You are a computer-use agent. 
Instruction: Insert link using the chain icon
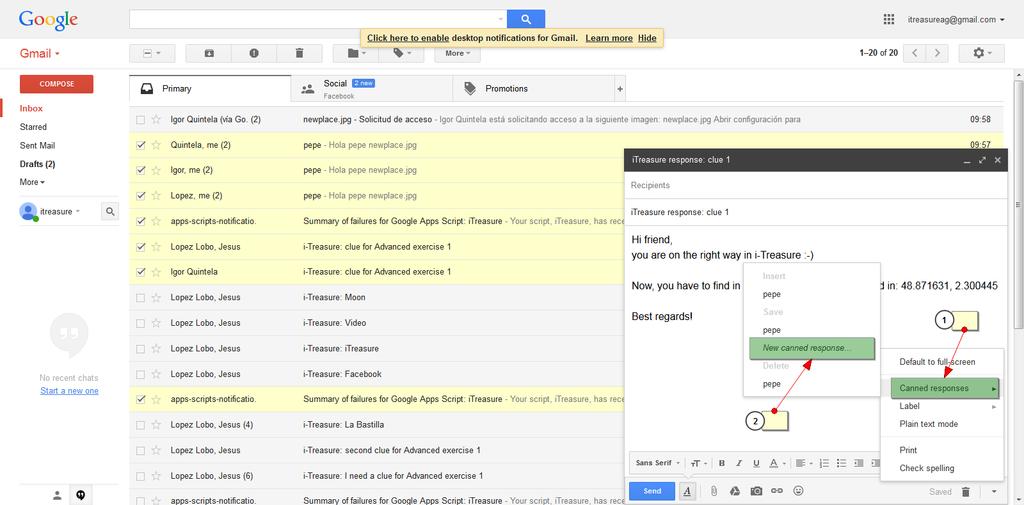(x=776, y=491)
